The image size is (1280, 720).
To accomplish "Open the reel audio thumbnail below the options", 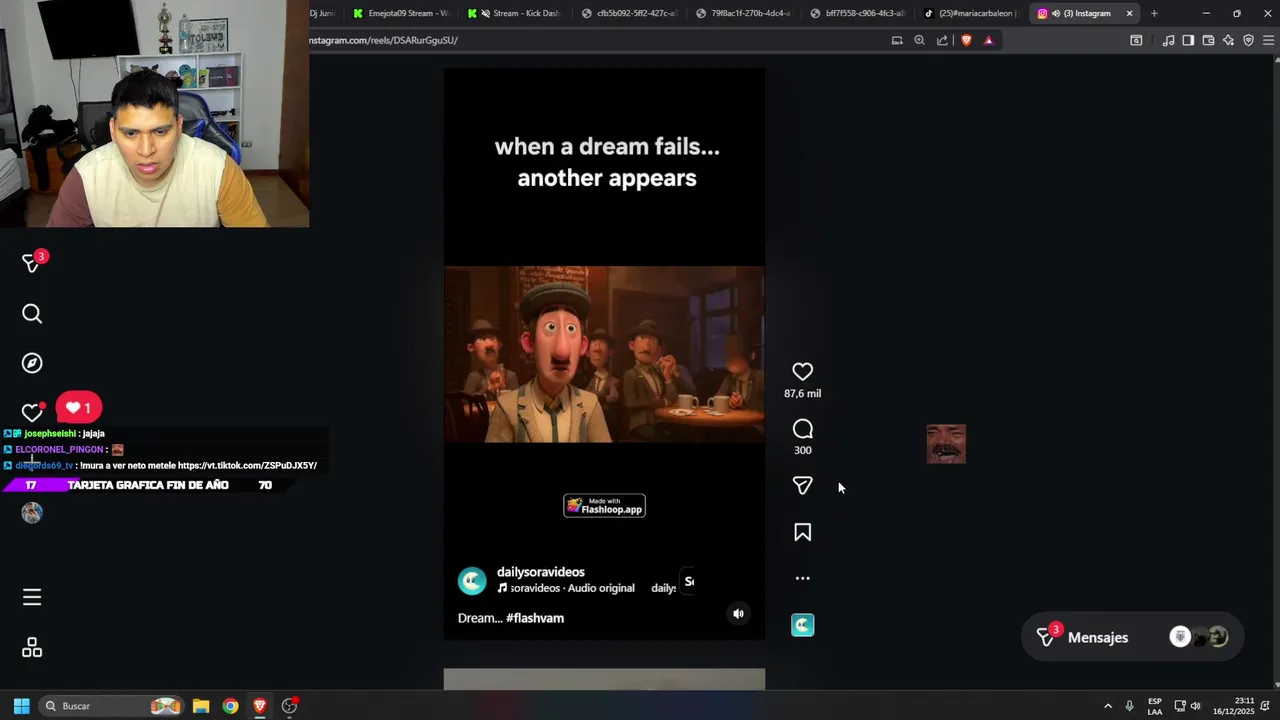I will coord(802,625).
